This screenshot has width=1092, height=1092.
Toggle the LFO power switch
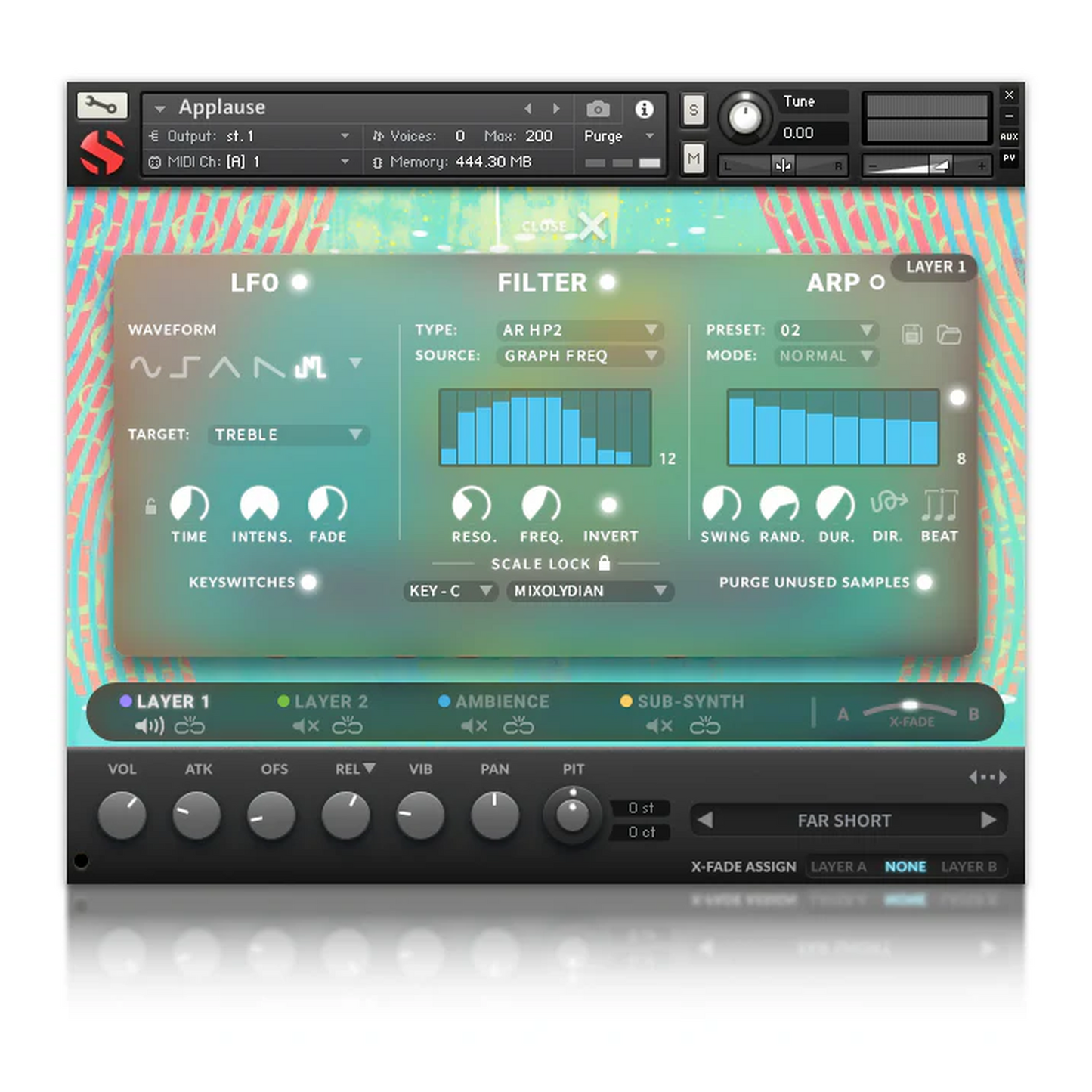point(300,282)
